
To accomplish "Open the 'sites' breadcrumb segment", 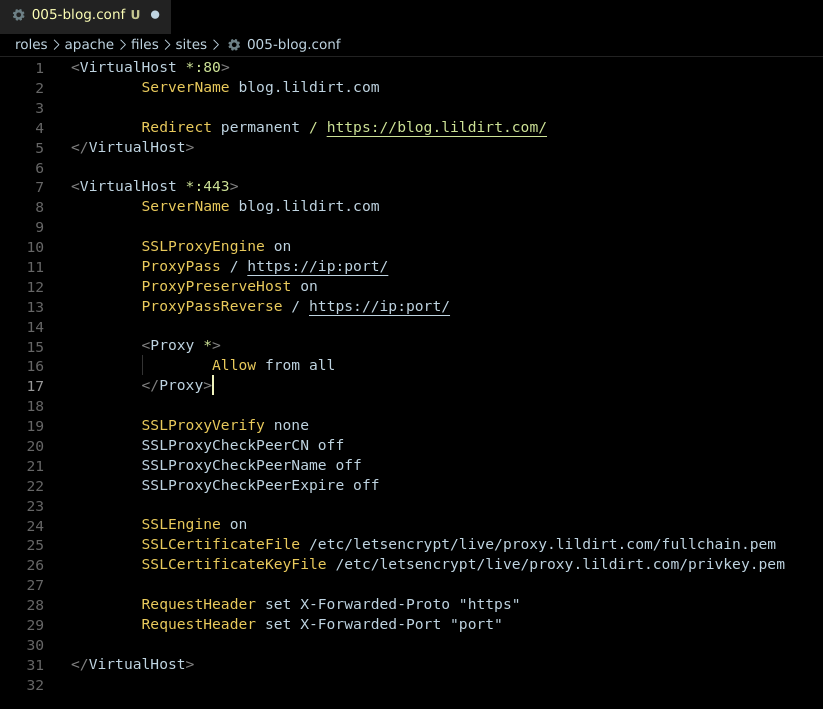I will (x=191, y=44).
